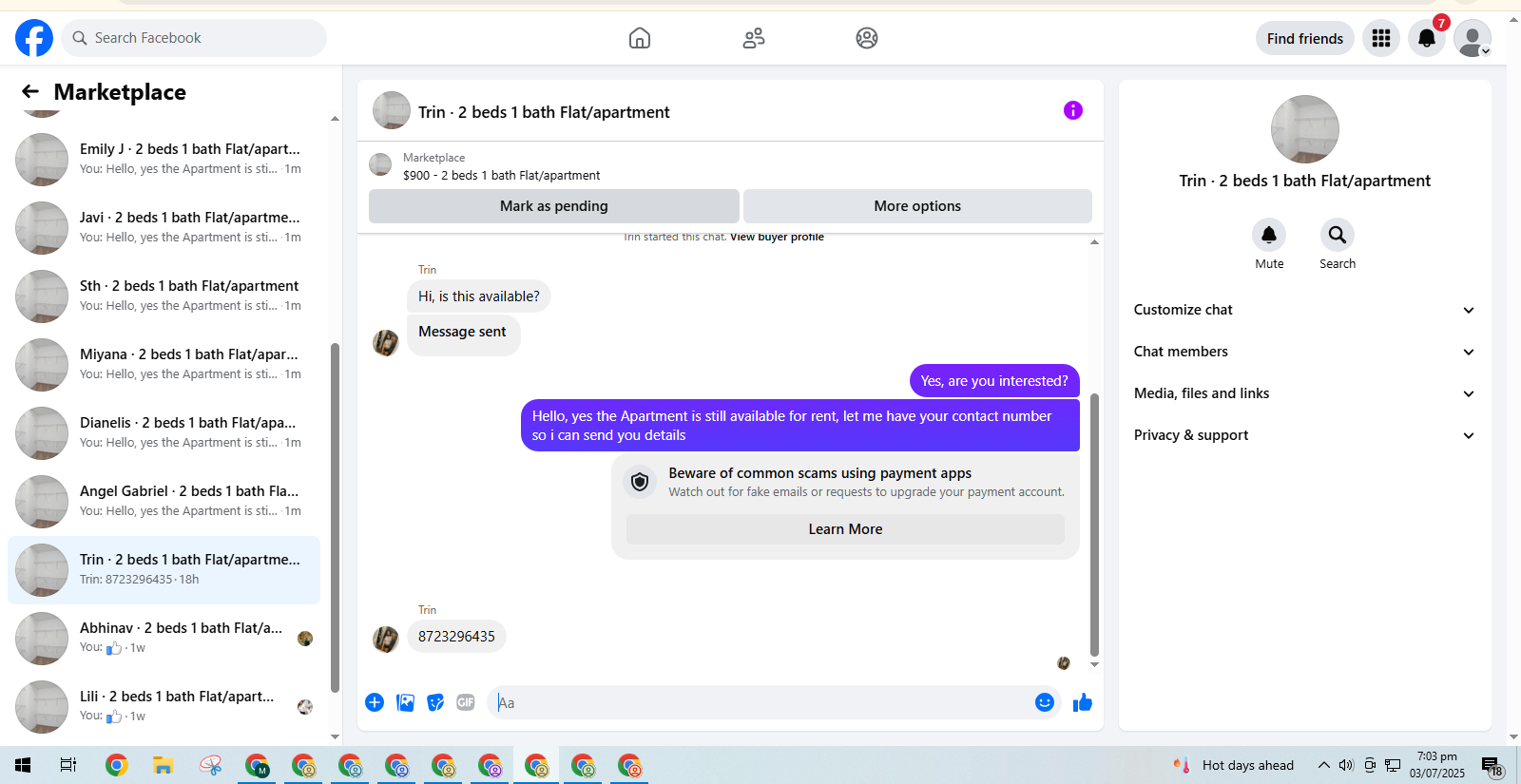Expand the Chat members section
Viewport: 1521px width, 784px height.
1304,352
